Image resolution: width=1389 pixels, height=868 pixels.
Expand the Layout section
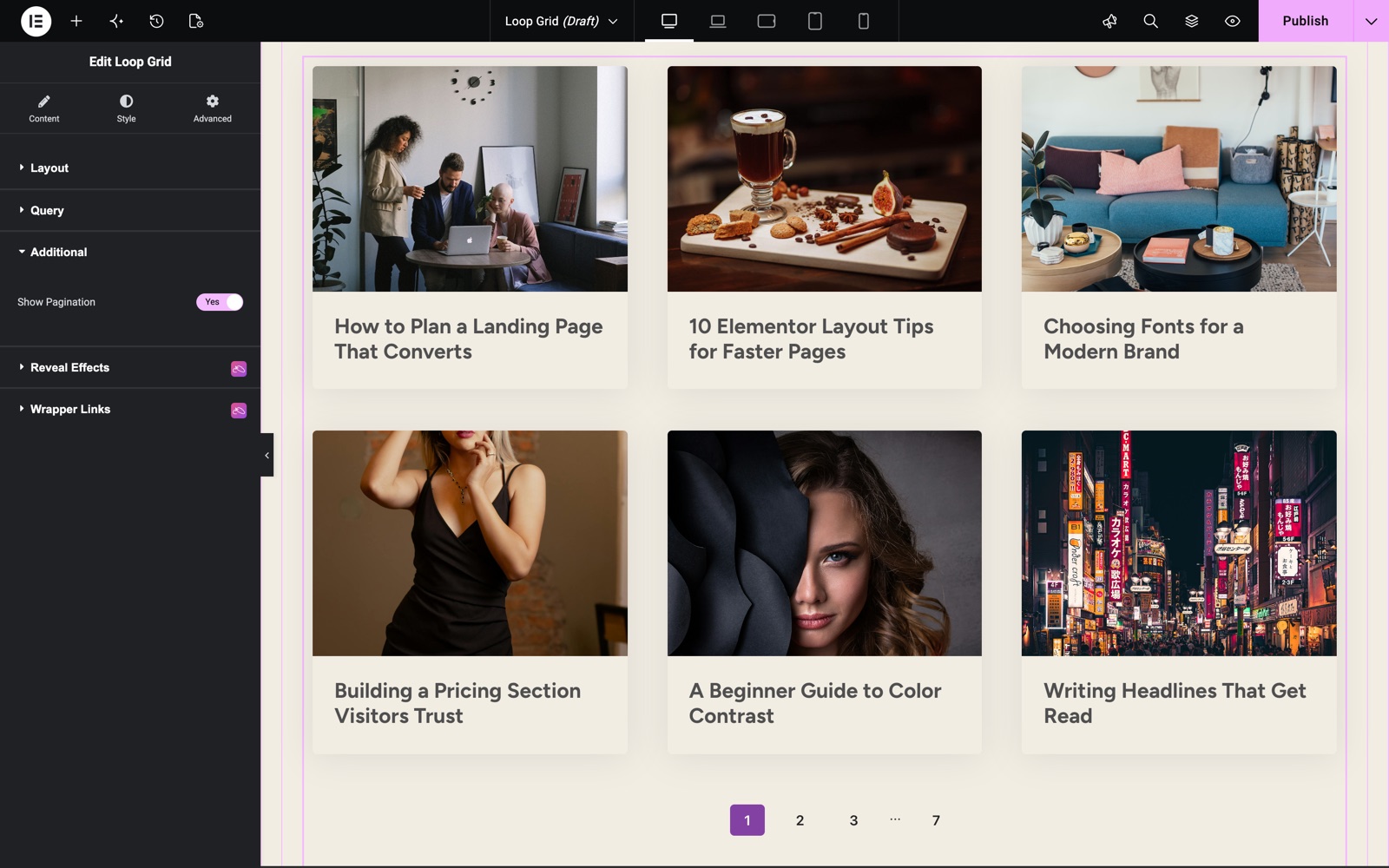pyautogui.click(x=130, y=168)
